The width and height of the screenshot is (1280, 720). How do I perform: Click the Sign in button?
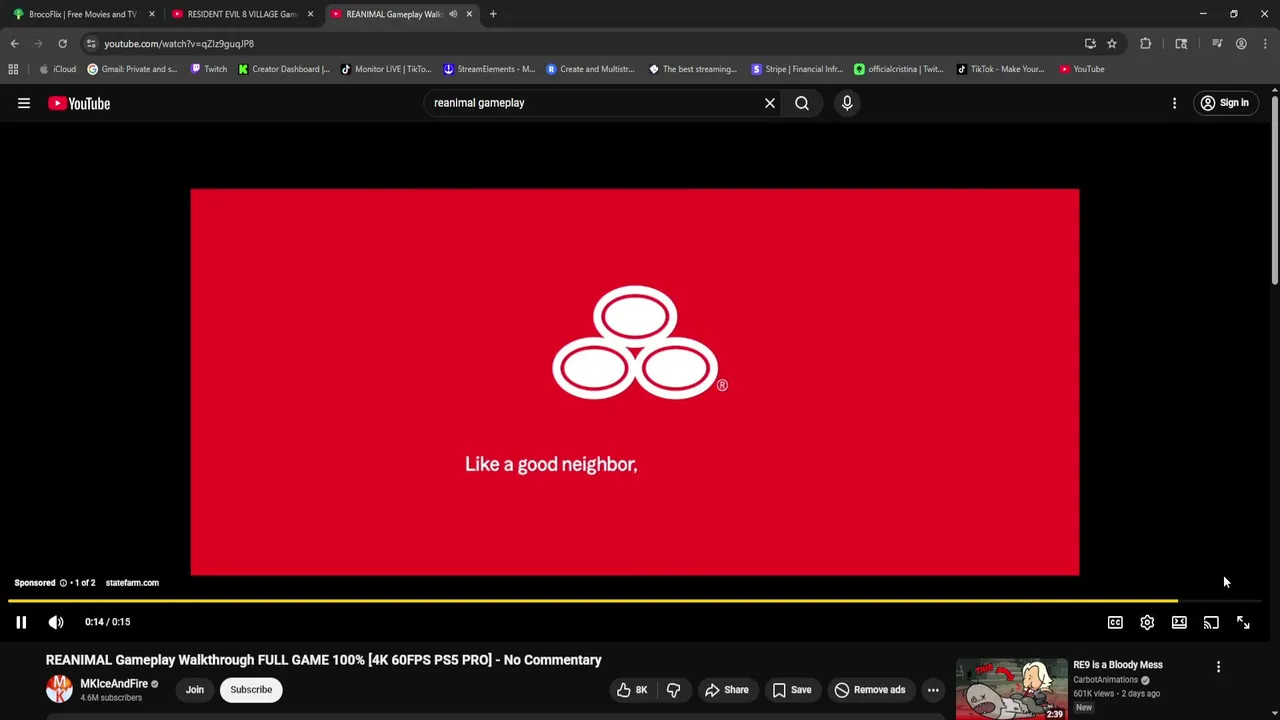(1224, 103)
